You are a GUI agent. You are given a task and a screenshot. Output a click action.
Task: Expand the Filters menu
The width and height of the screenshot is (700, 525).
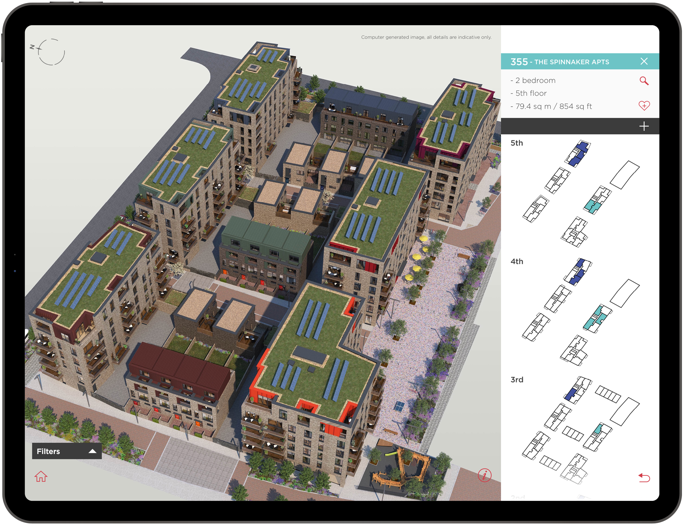66,451
